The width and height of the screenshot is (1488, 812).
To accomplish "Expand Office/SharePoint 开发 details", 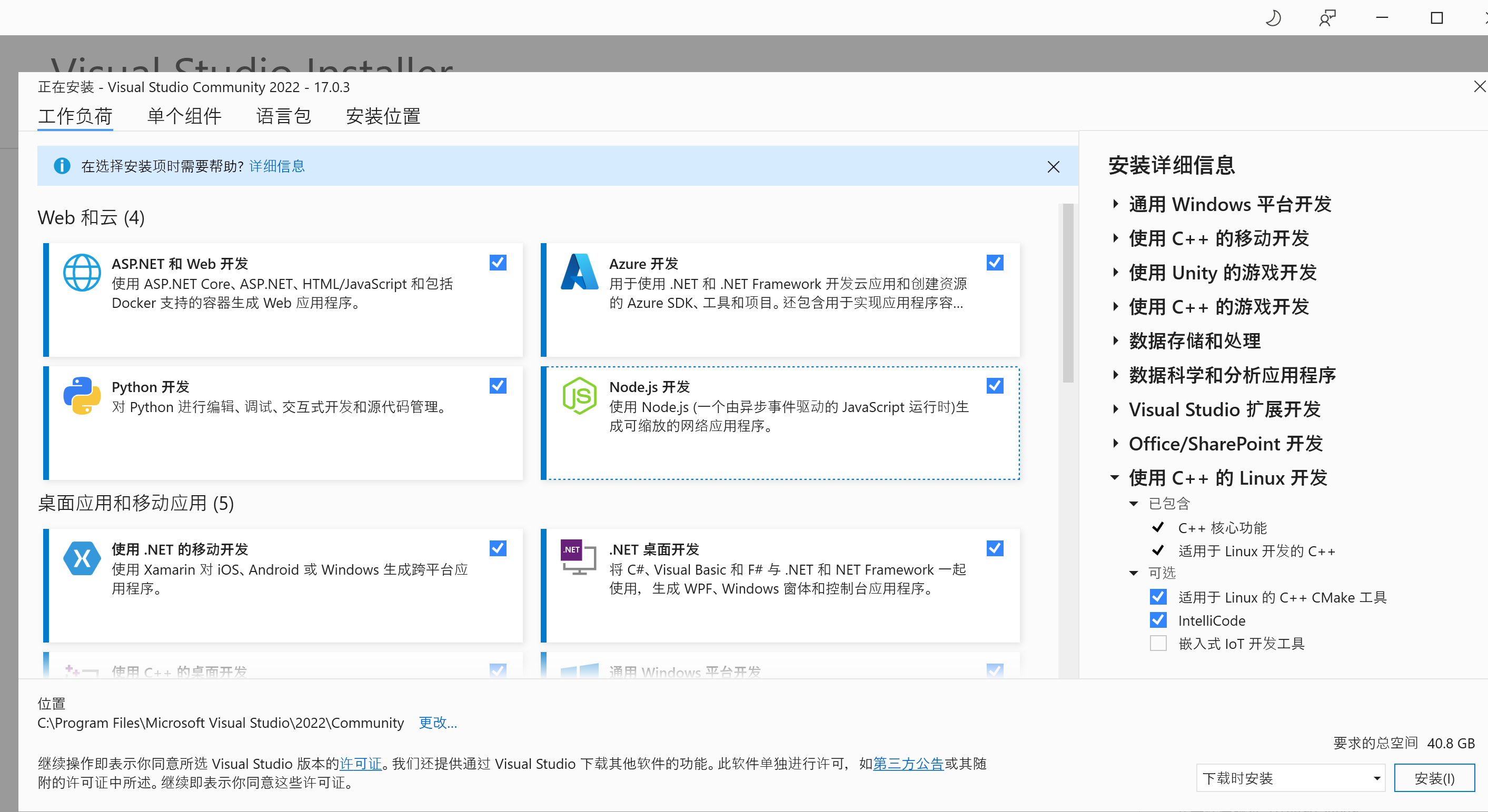I will click(1116, 443).
